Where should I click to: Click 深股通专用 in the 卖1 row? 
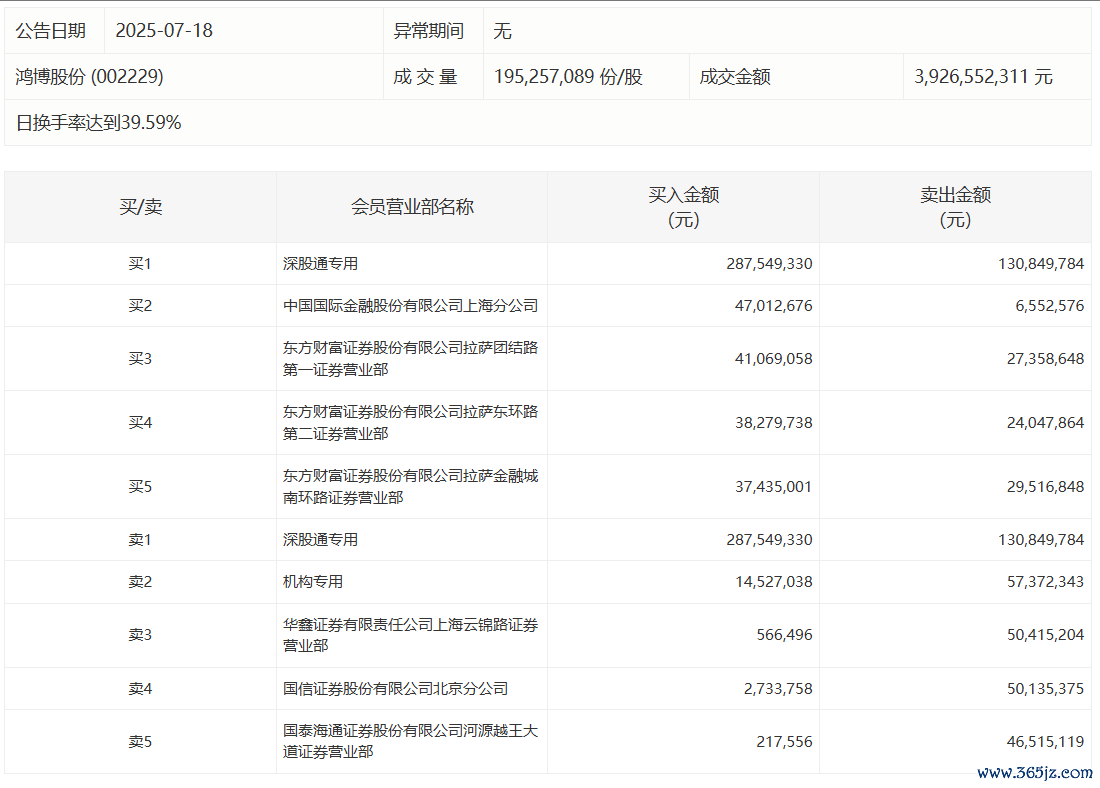pyautogui.click(x=321, y=540)
